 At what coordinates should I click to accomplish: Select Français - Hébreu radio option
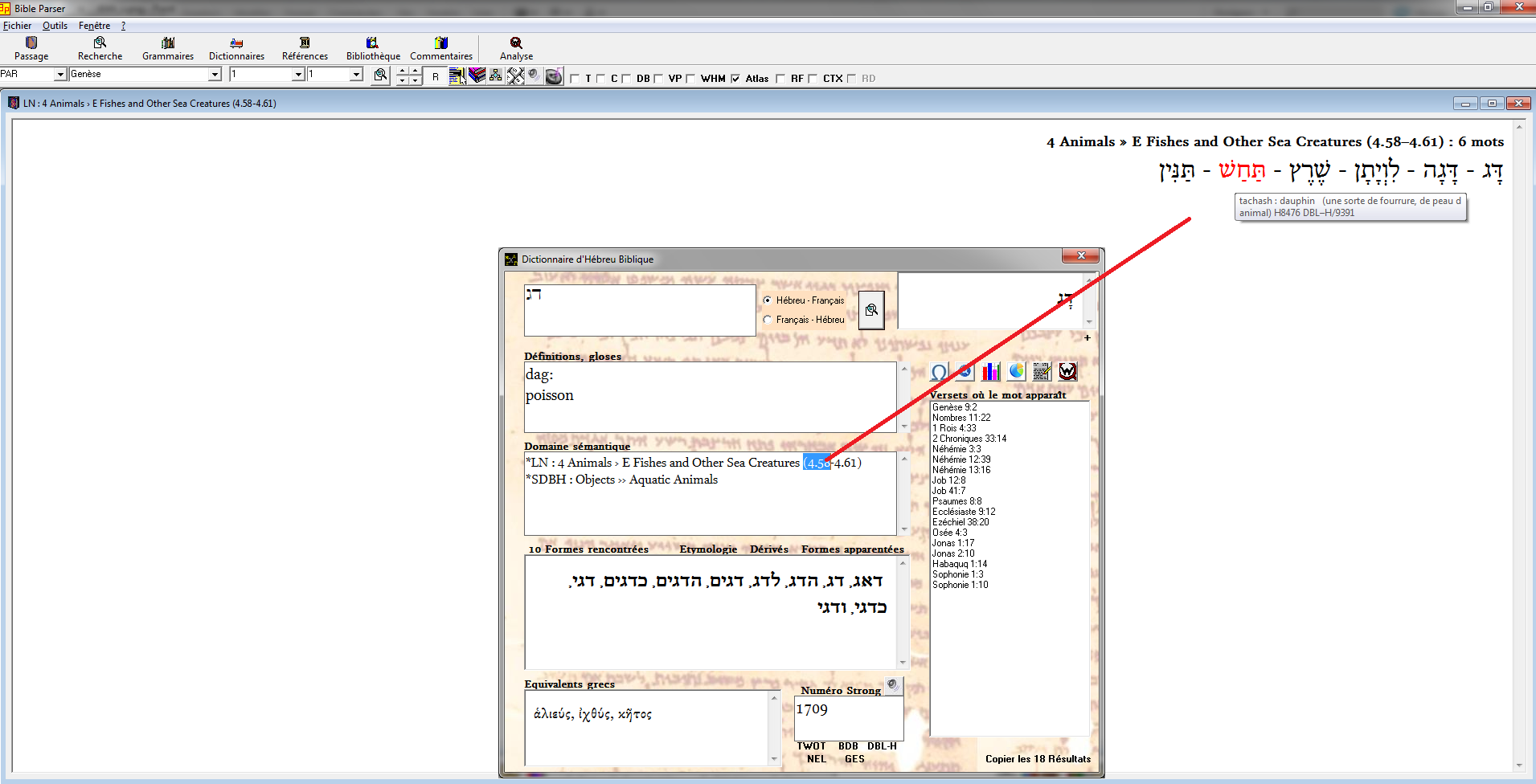click(x=768, y=320)
